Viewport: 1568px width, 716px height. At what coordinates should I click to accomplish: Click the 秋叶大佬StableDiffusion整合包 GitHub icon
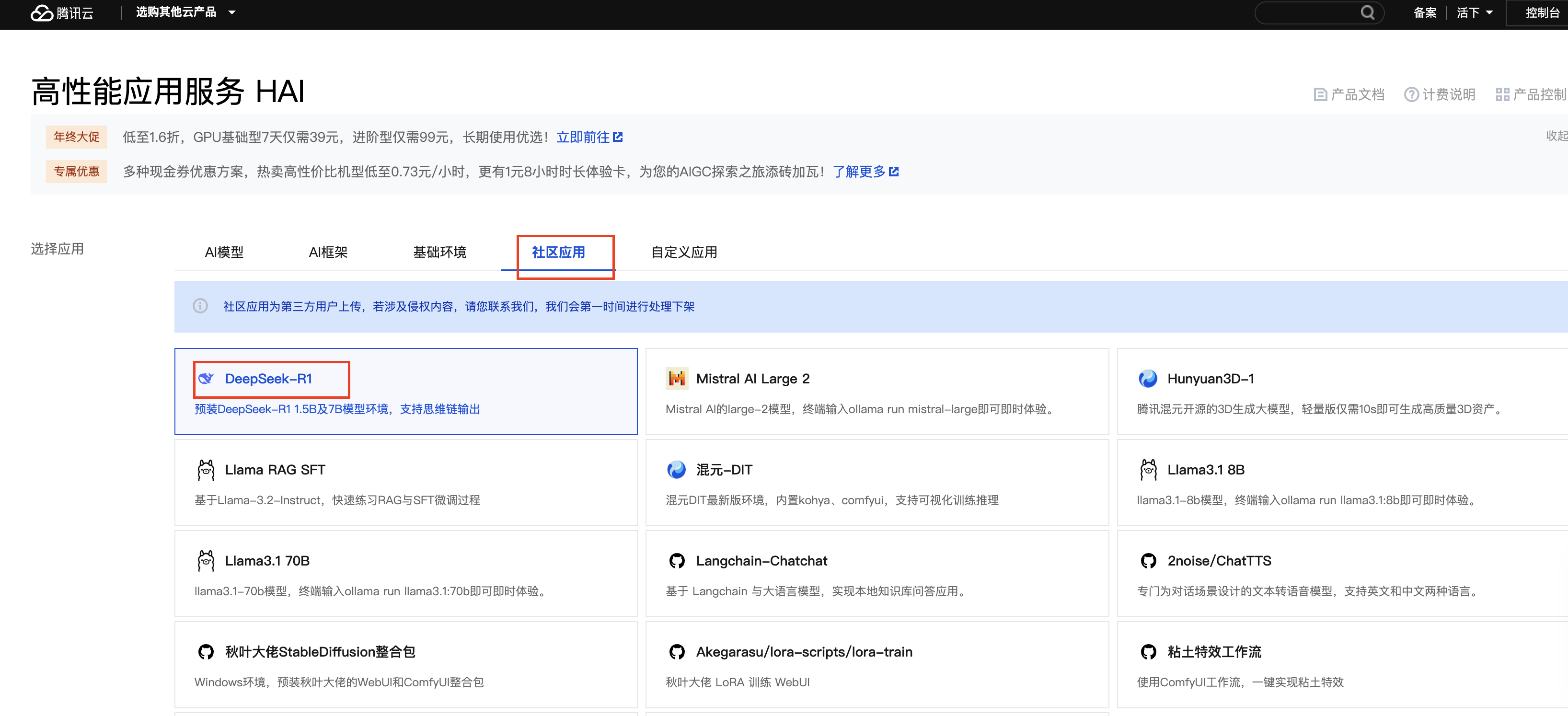[x=206, y=652]
